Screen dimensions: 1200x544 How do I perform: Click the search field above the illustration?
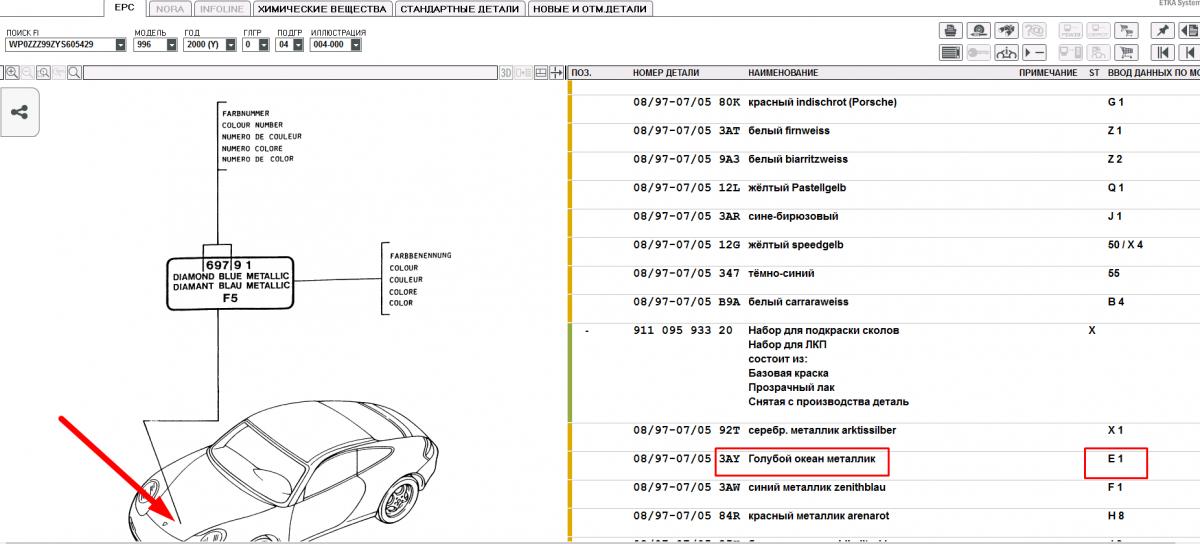(x=290, y=73)
